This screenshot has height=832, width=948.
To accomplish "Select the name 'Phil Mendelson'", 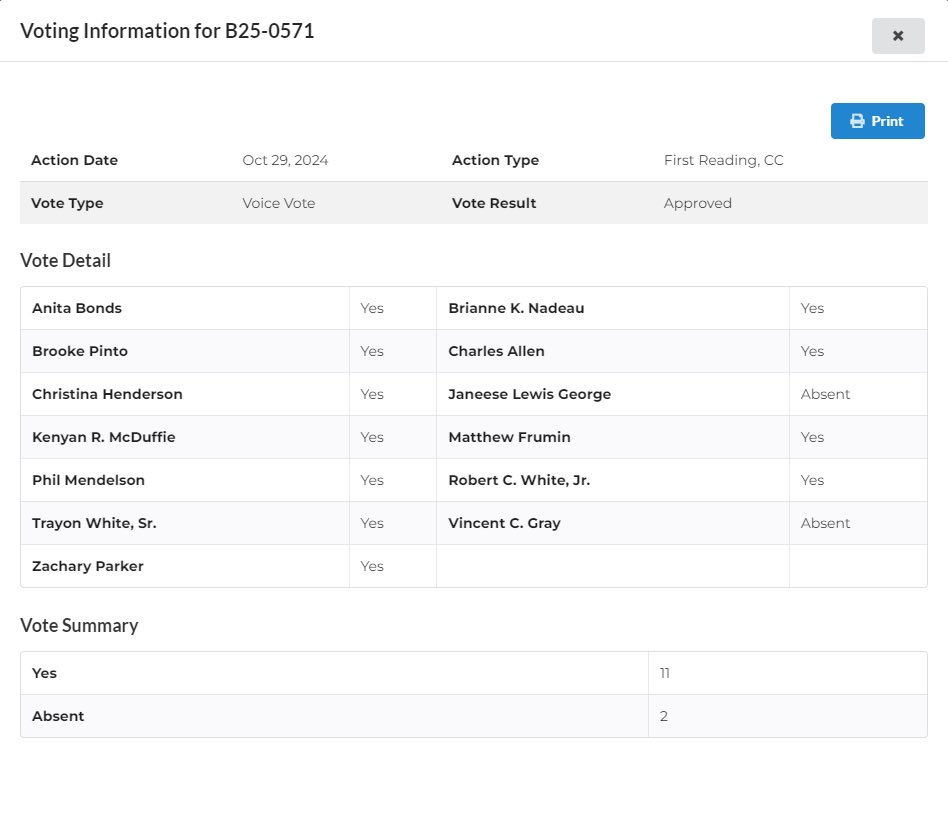I will (x=88, y=479).
